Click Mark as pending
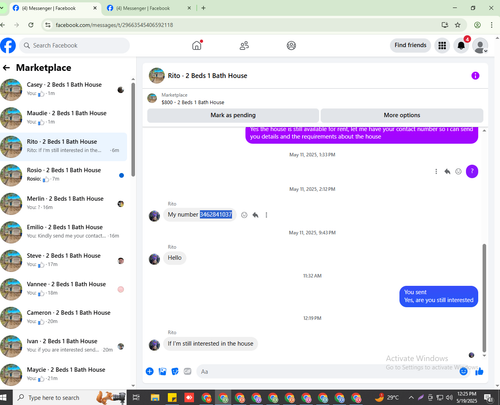The width and height of the screenshot is (500, 405). [x=233, y=115]
